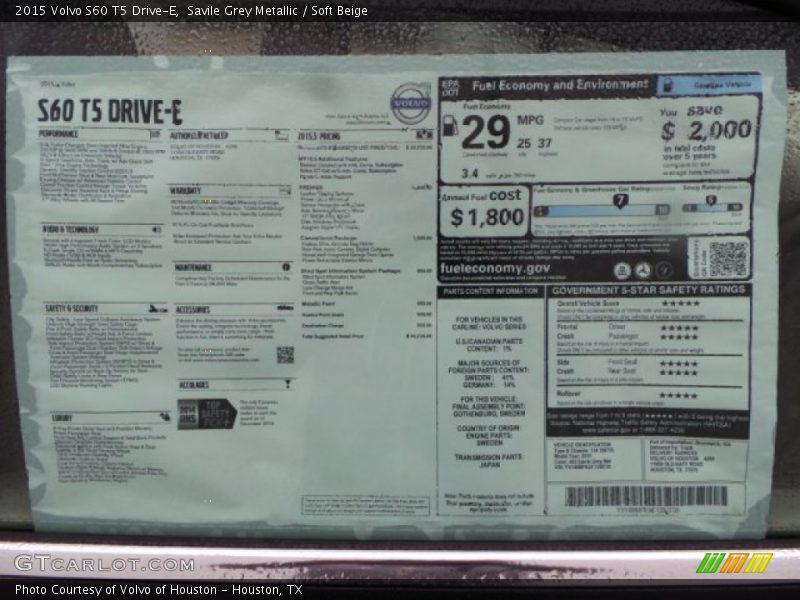Image resolution: width=800 pixels, height=600 pixels.
Task: Click the Government 5-Star Safety Ratings header
Action: (648, 290)
